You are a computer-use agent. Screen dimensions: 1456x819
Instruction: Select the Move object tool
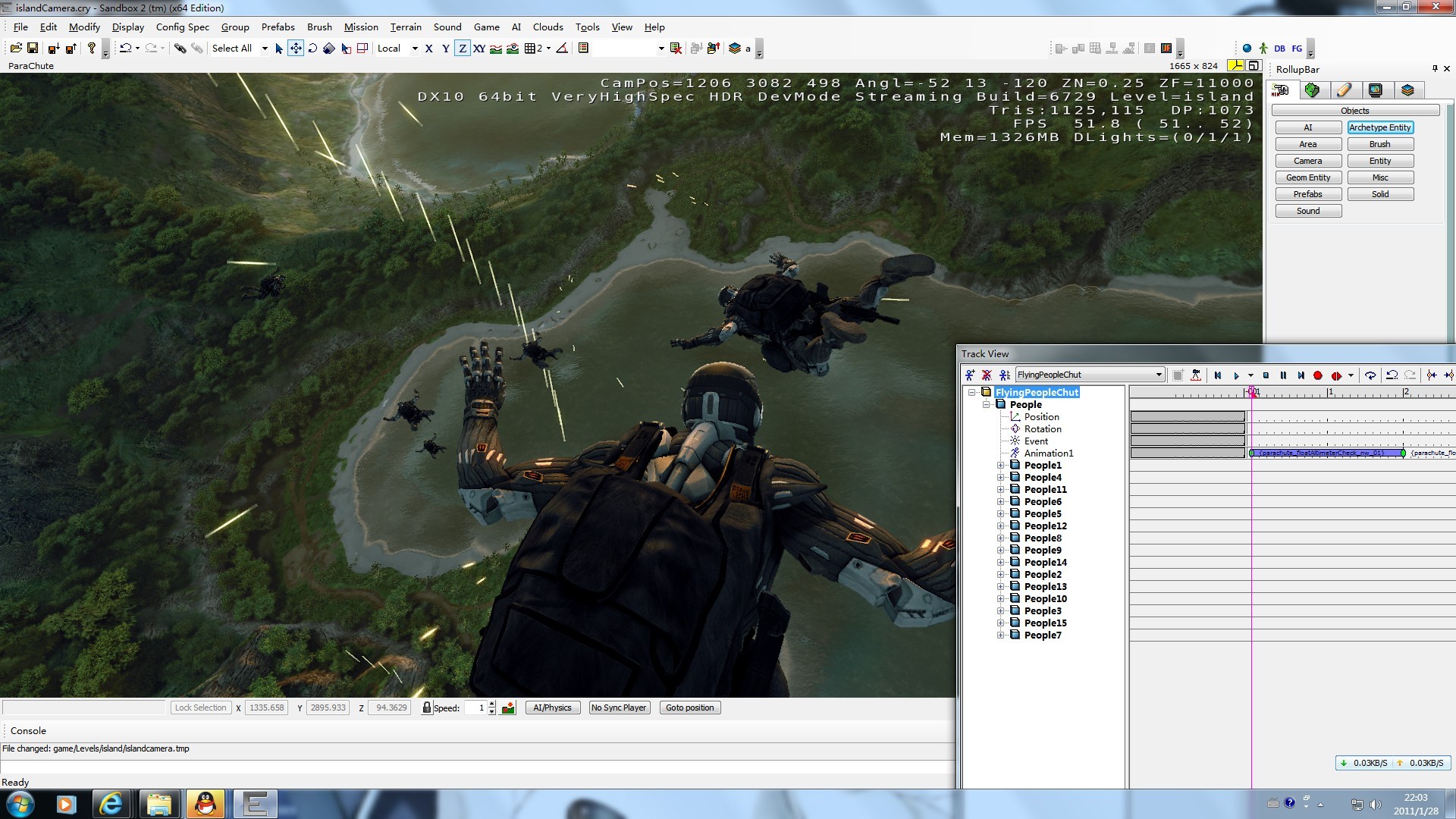click(x=296, y=49)
